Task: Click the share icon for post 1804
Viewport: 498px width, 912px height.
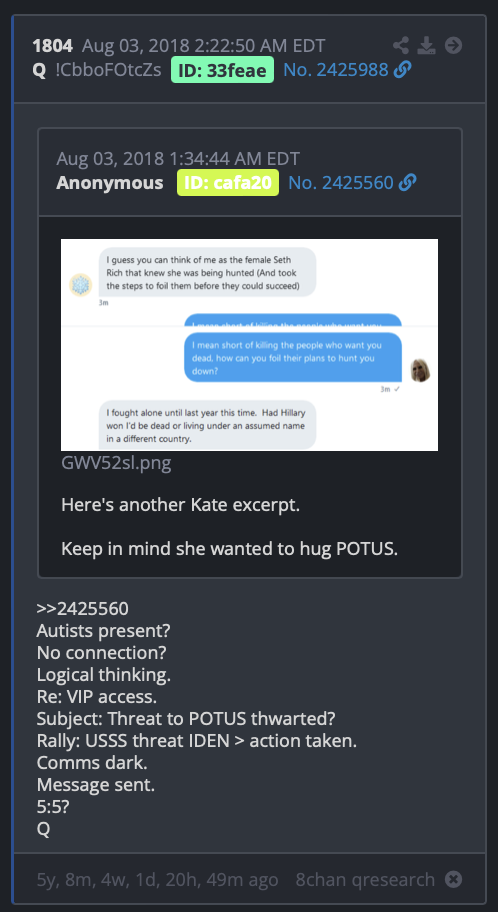Action: [400, 45]
